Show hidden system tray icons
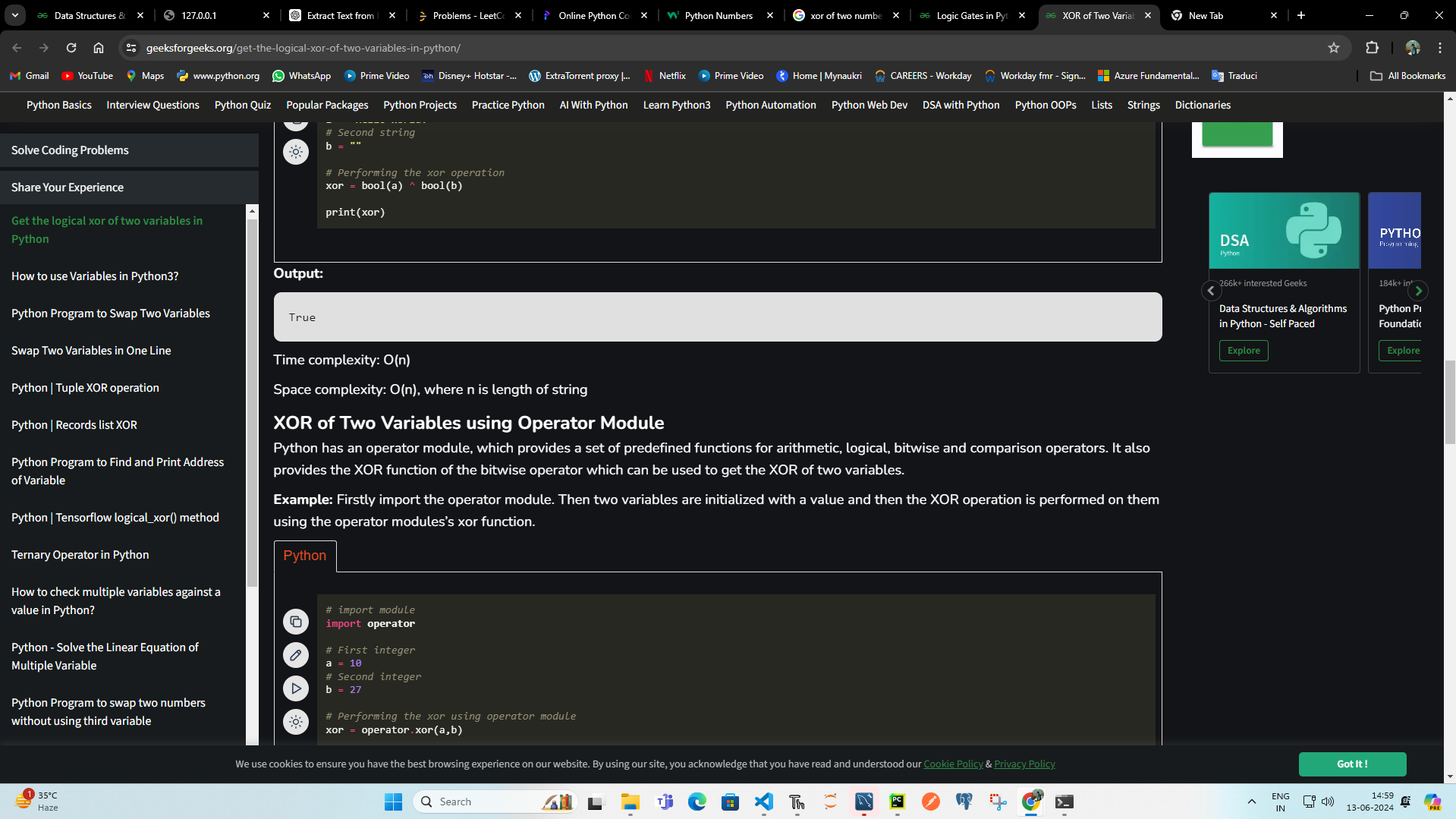 click(x=1252, y=802)
